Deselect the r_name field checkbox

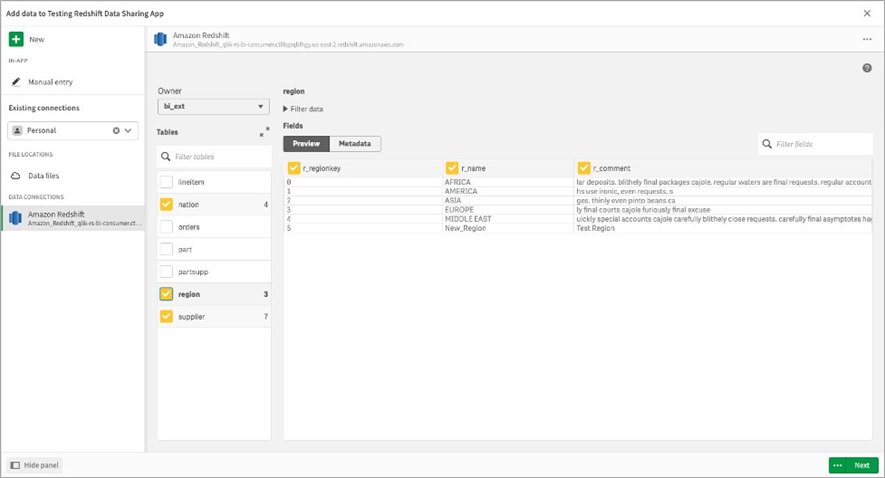[452, 168]
